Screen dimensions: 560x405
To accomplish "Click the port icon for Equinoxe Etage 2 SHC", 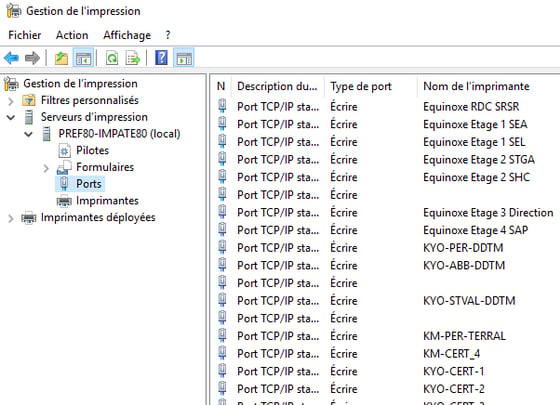I will click(x=222, y=177).
